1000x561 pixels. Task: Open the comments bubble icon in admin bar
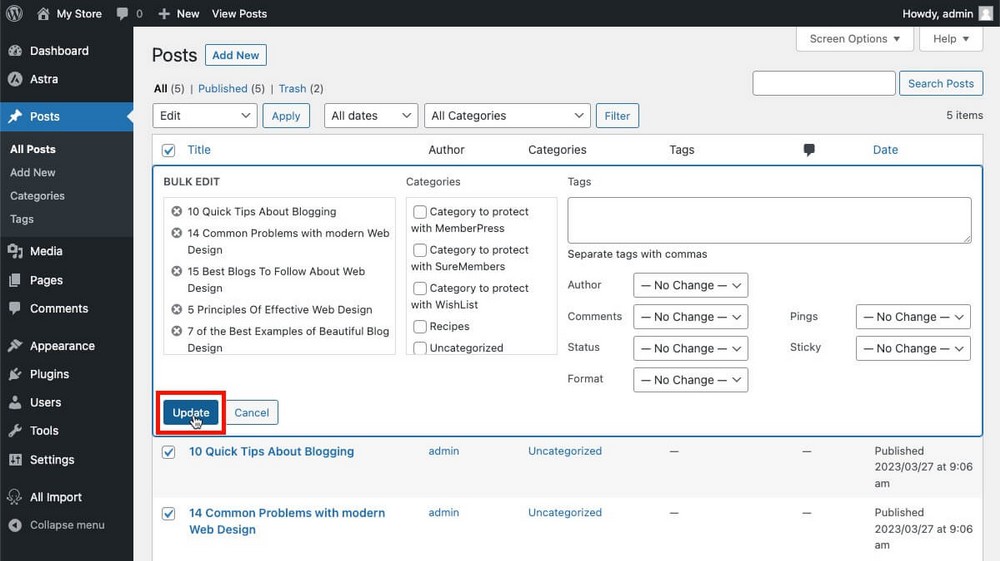coord(122,14)
